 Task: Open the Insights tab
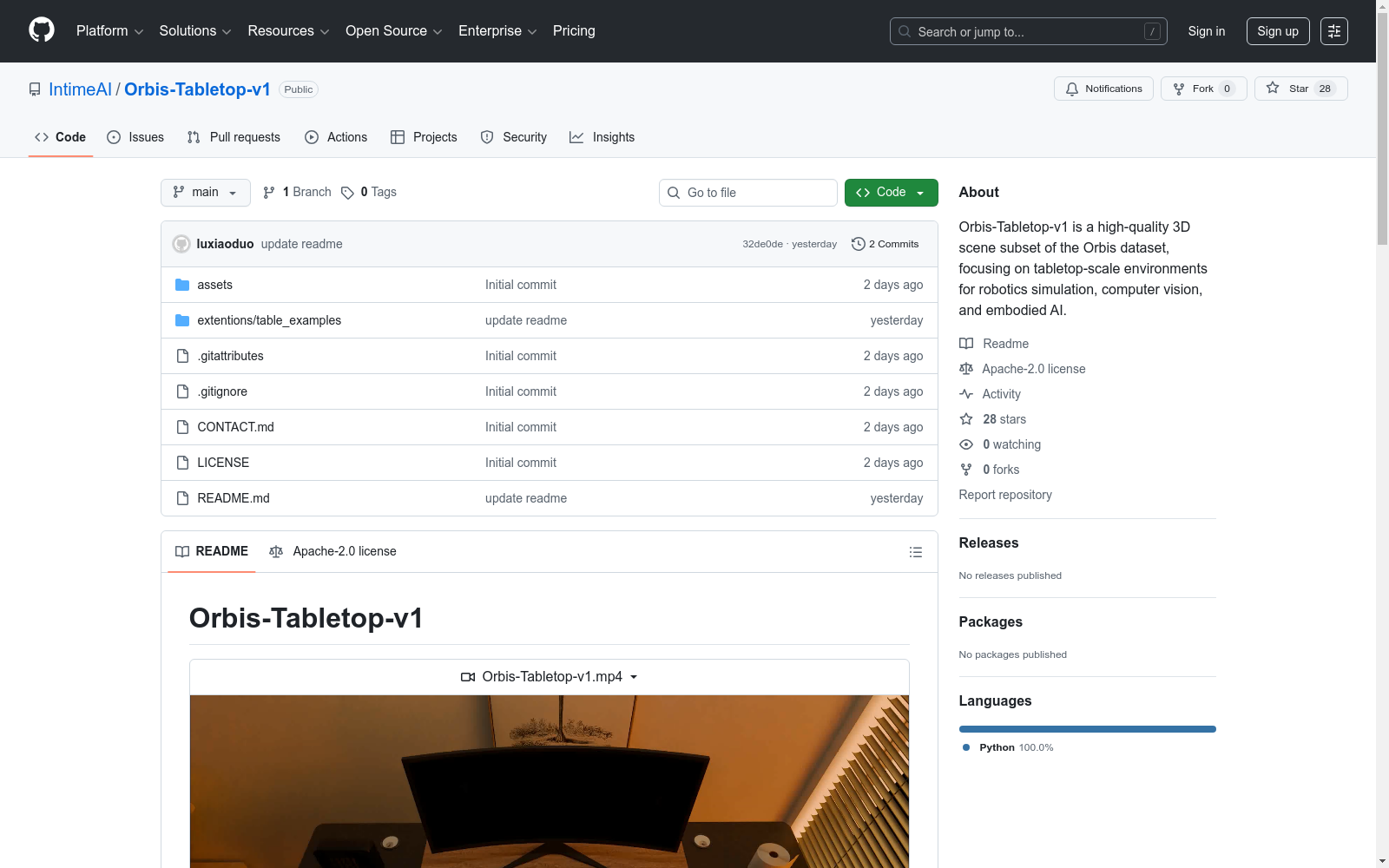pyautogui.click(x=602, y=137)
